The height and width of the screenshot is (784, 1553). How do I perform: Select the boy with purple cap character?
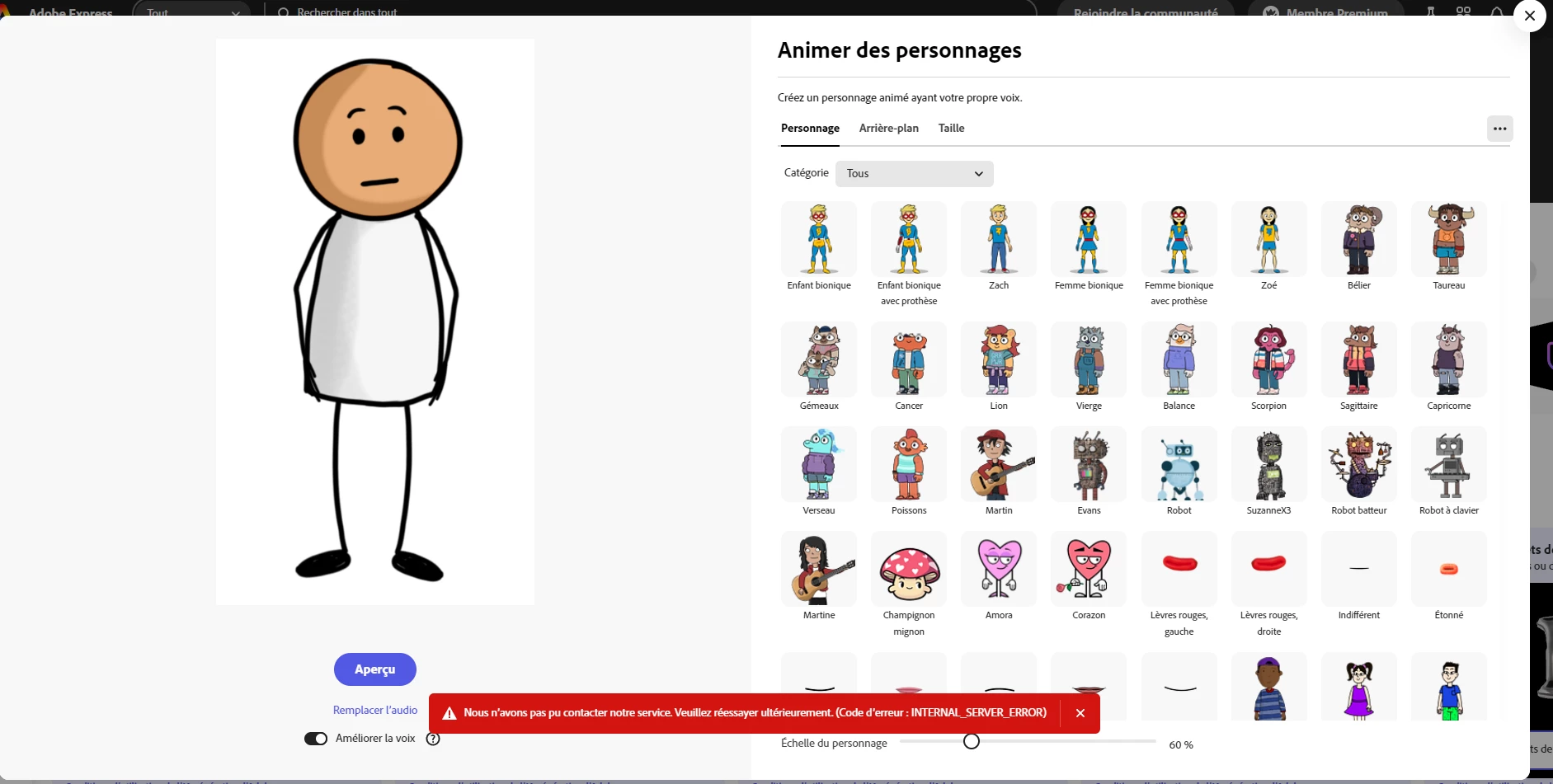(x=1269, y=687)
